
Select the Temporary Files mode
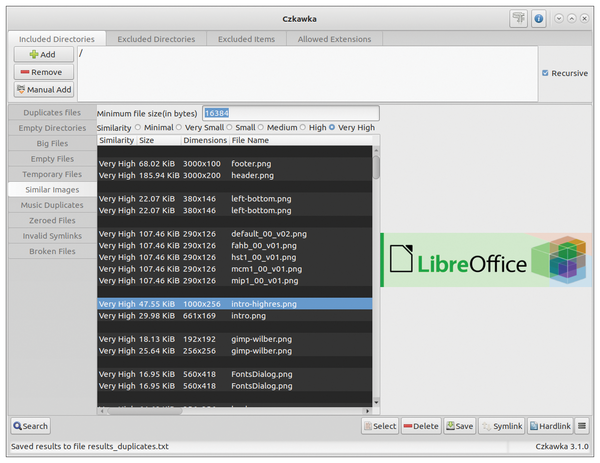pos(52,174)
